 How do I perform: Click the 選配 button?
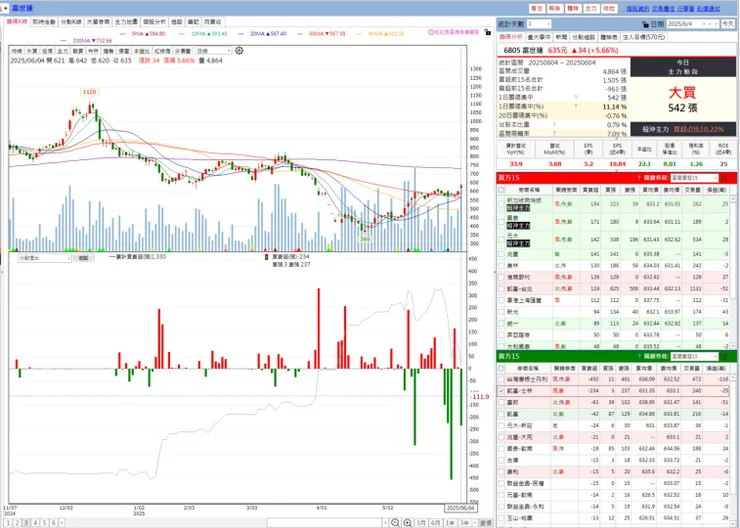tap(84, 258)
